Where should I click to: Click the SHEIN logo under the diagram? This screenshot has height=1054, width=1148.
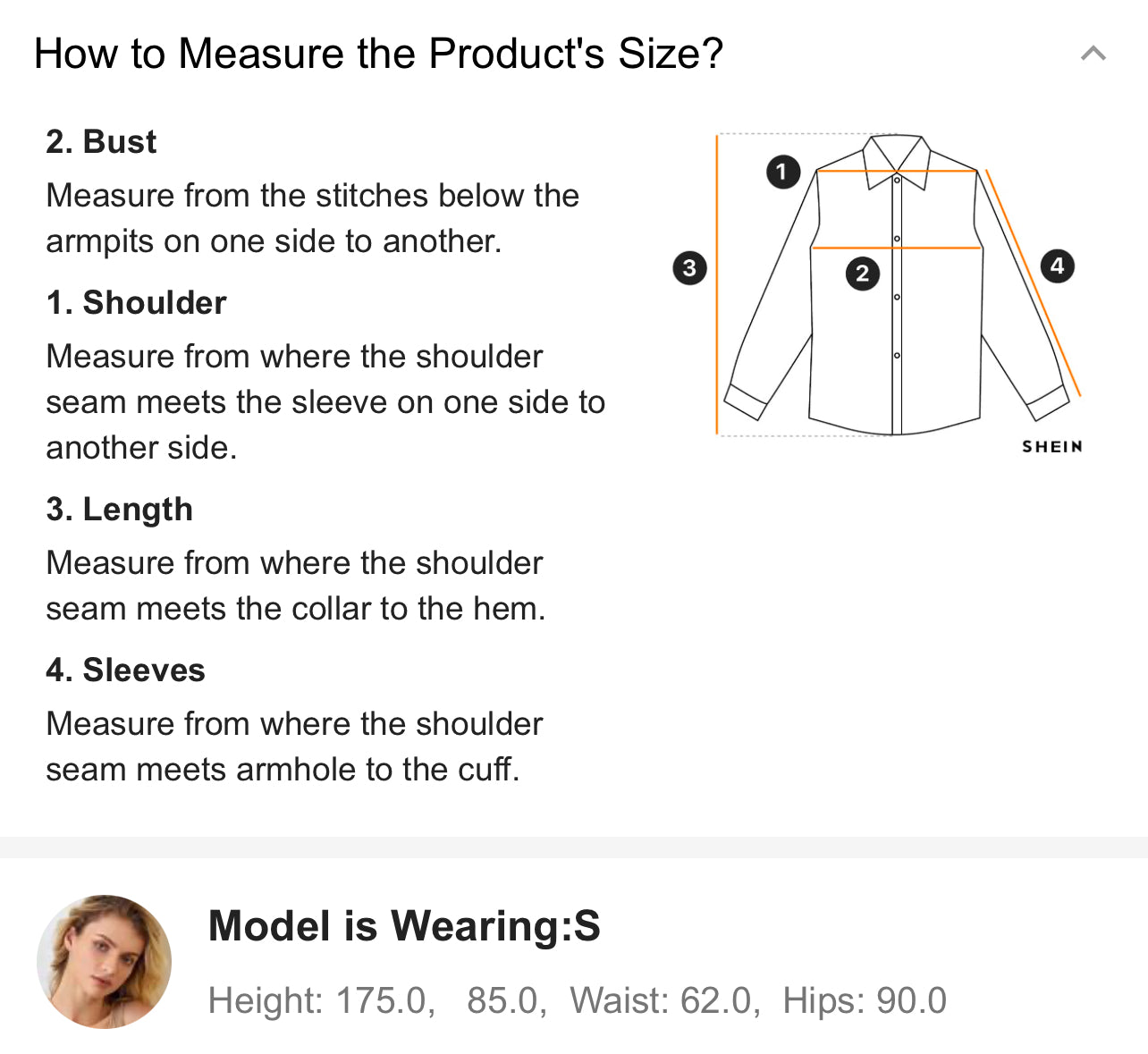tap(1052, 446)
